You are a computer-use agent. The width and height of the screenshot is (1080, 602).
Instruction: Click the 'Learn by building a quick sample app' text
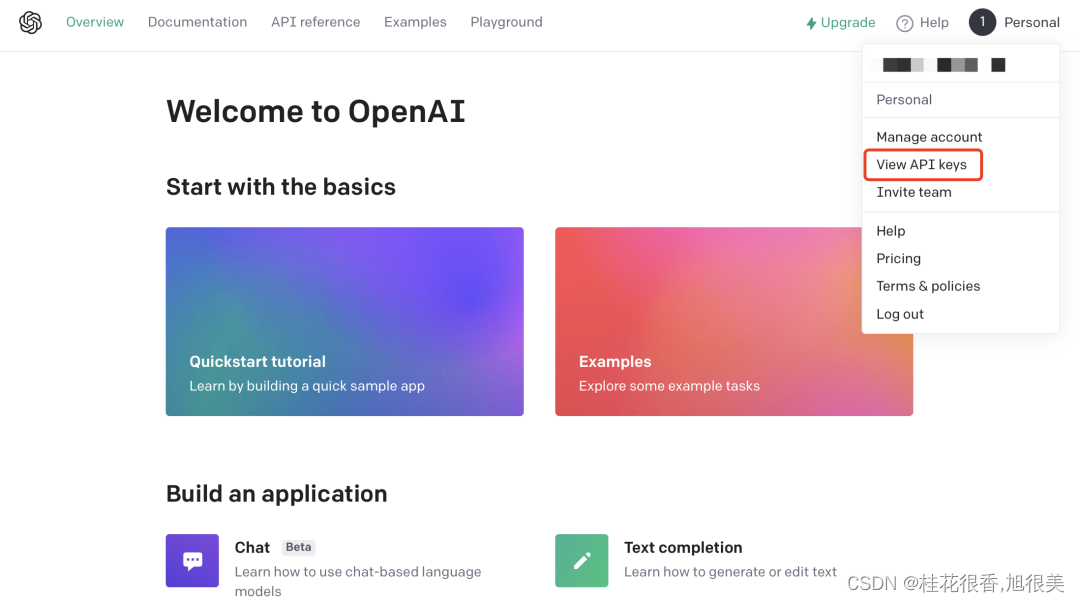307,386
